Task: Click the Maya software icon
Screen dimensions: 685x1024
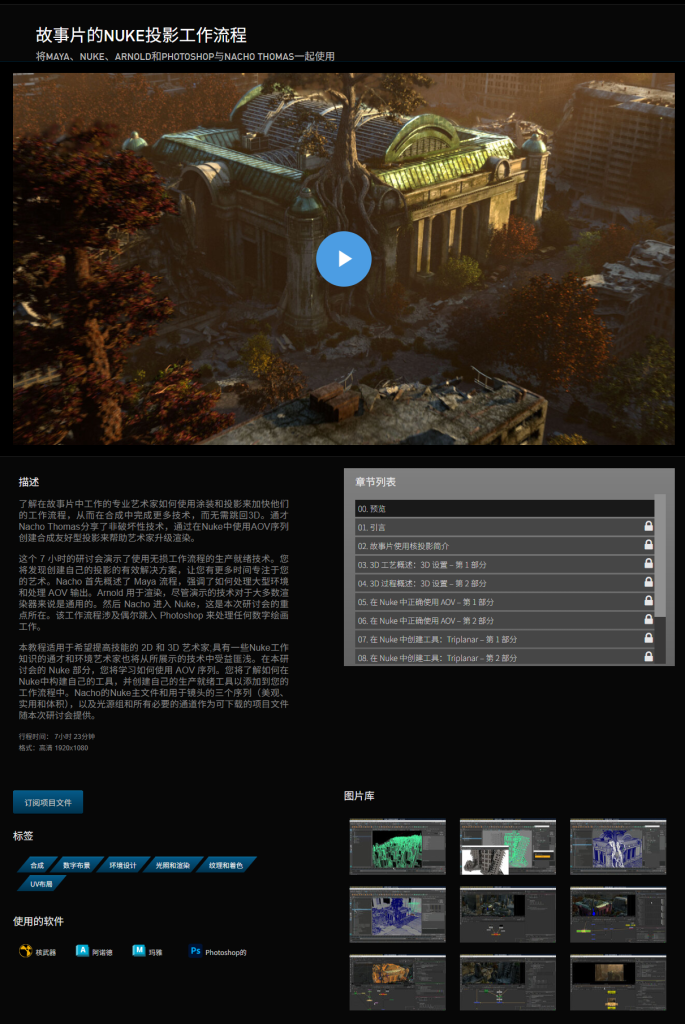Action: 139,952
